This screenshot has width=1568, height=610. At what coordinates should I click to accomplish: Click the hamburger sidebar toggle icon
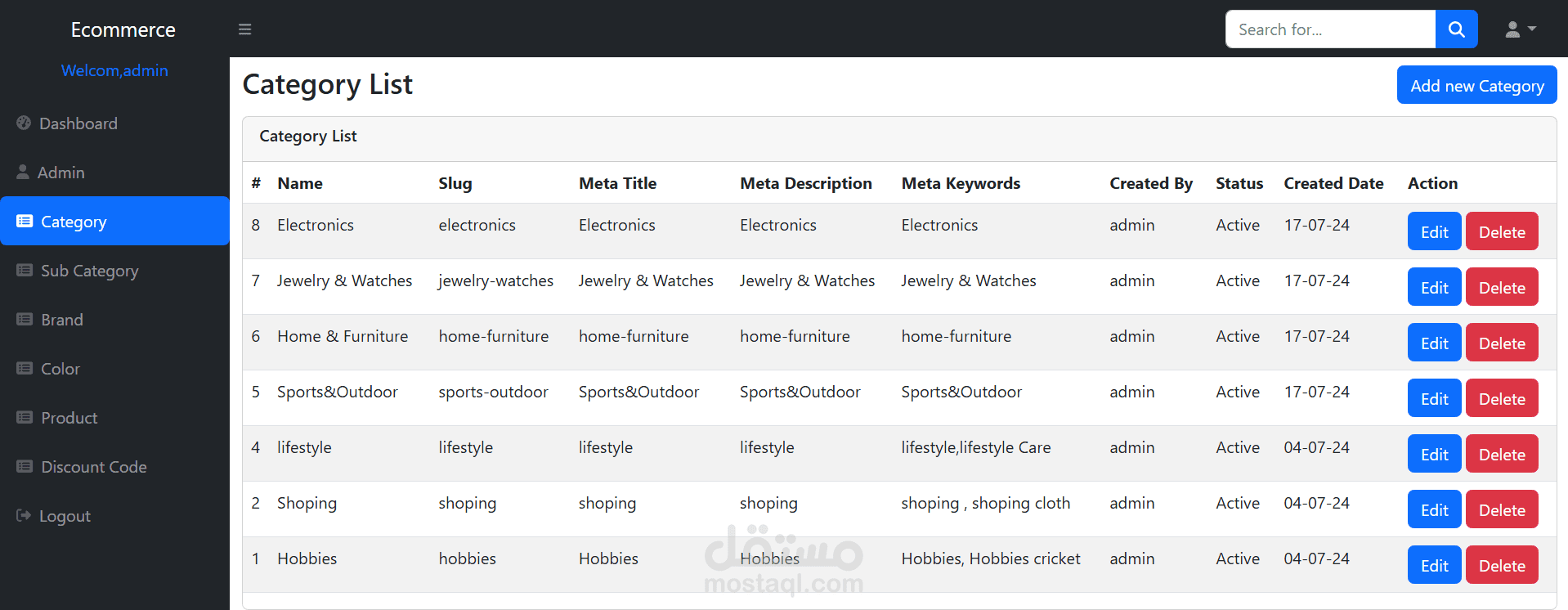pos(244,29)
